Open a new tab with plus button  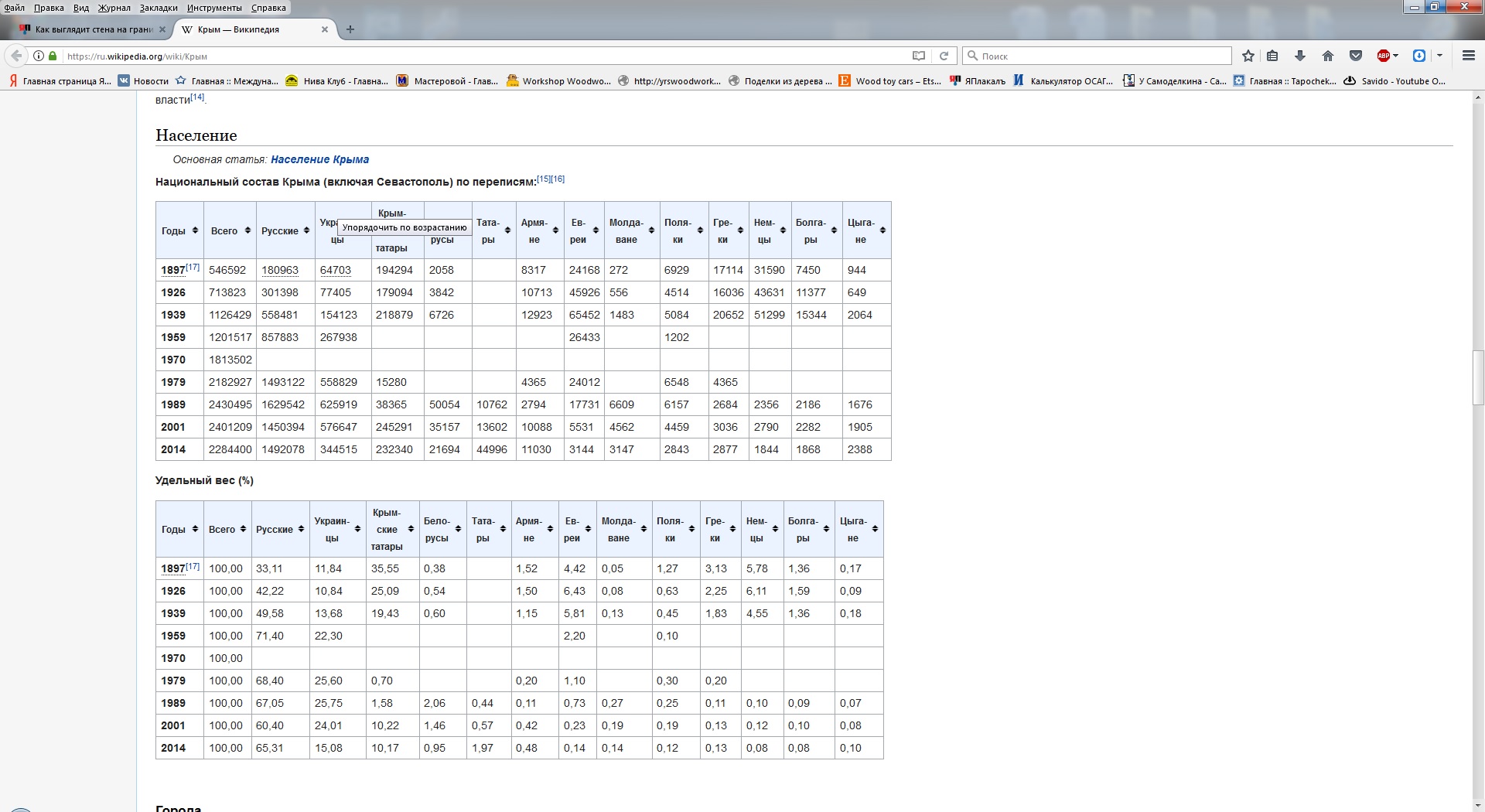pyautogui.click(x=350, y=29)
